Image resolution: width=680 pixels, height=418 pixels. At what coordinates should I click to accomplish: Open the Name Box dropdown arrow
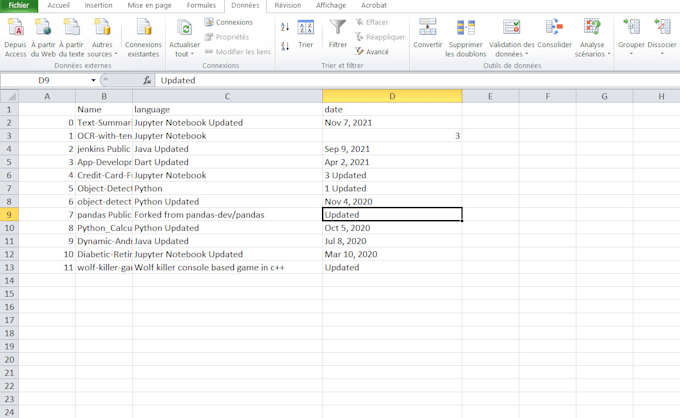click(x=94, y=80)
